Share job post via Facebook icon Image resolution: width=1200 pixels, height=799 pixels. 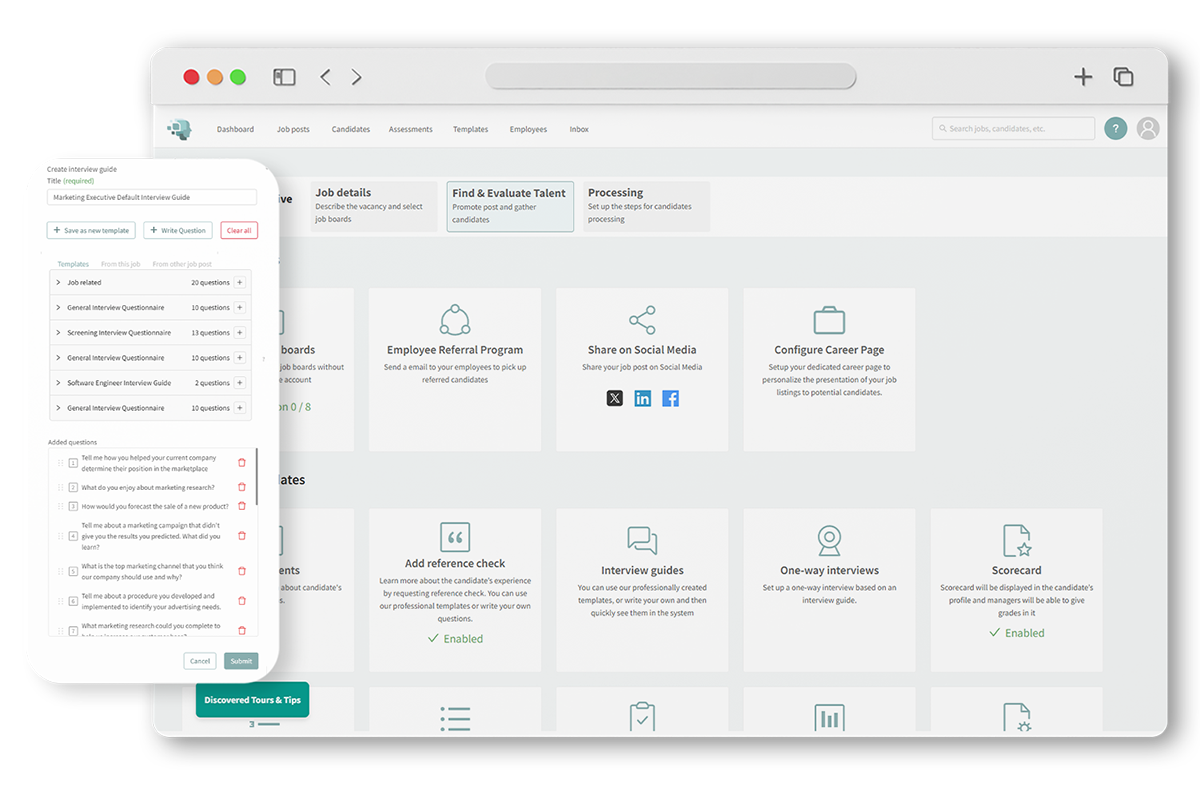pos(670,398)
